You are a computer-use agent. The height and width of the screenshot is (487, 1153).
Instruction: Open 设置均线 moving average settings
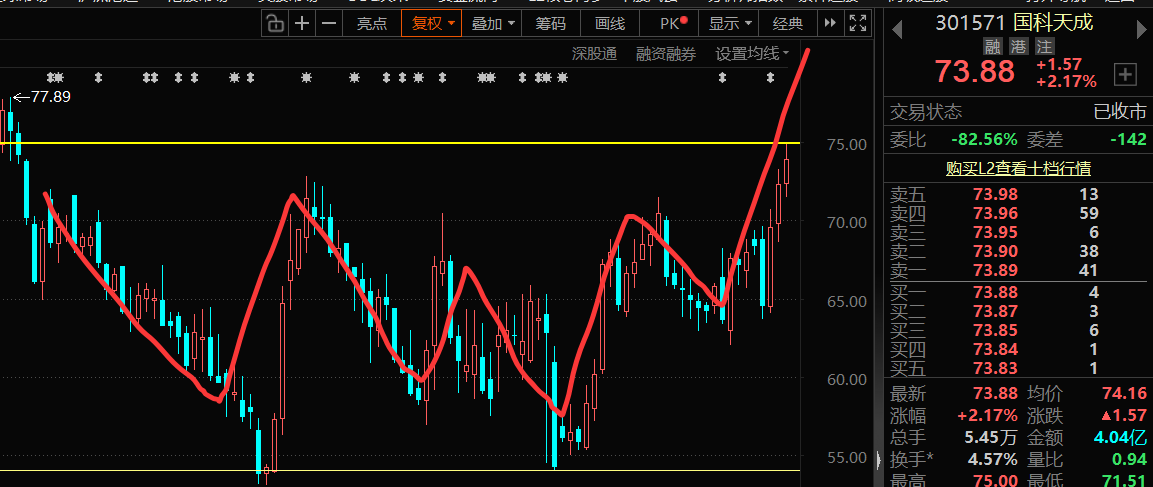pyautogui.click(x=752, y=54)
